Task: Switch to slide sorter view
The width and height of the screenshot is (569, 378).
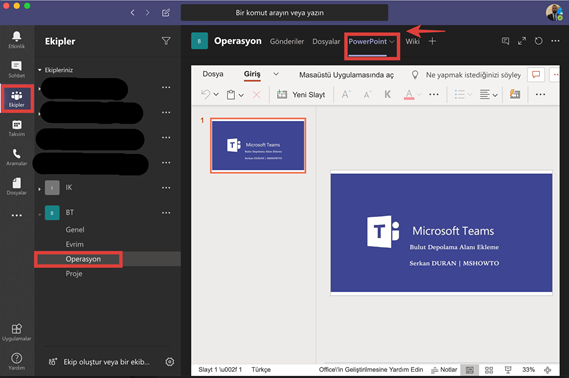Action: tap(489, 370)
